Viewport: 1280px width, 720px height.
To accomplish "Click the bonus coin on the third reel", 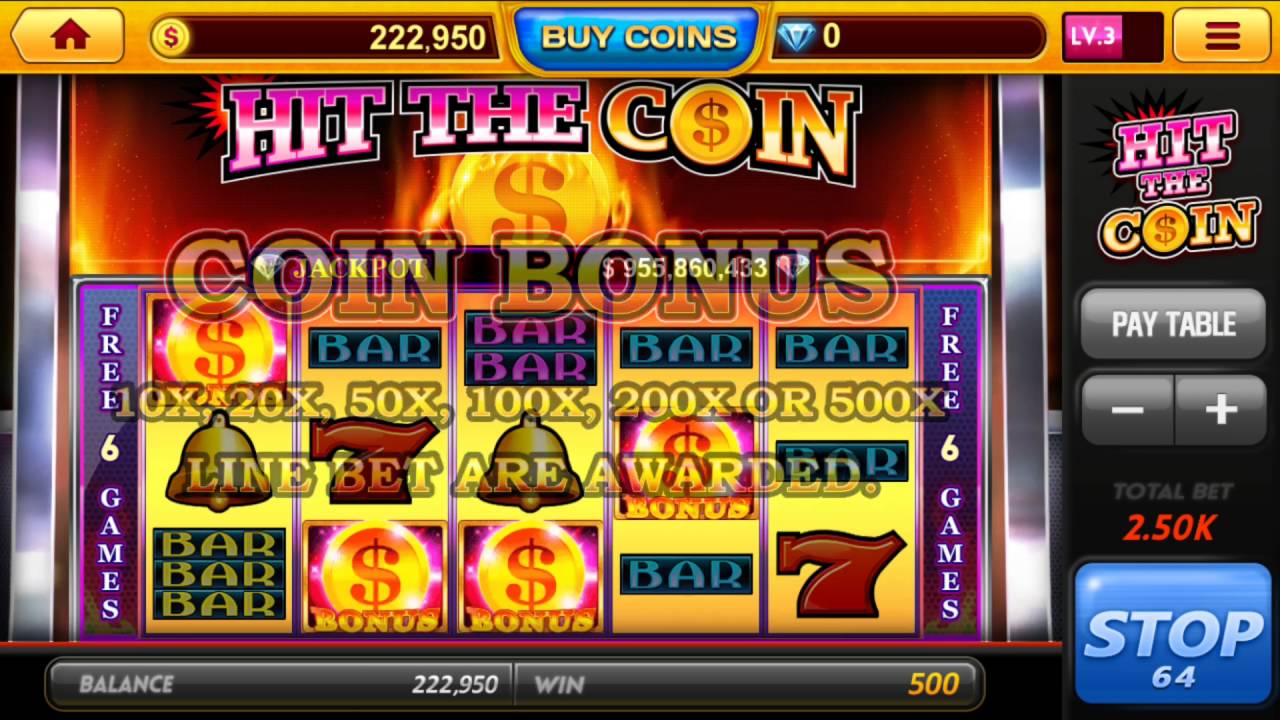I will (530, 577).
